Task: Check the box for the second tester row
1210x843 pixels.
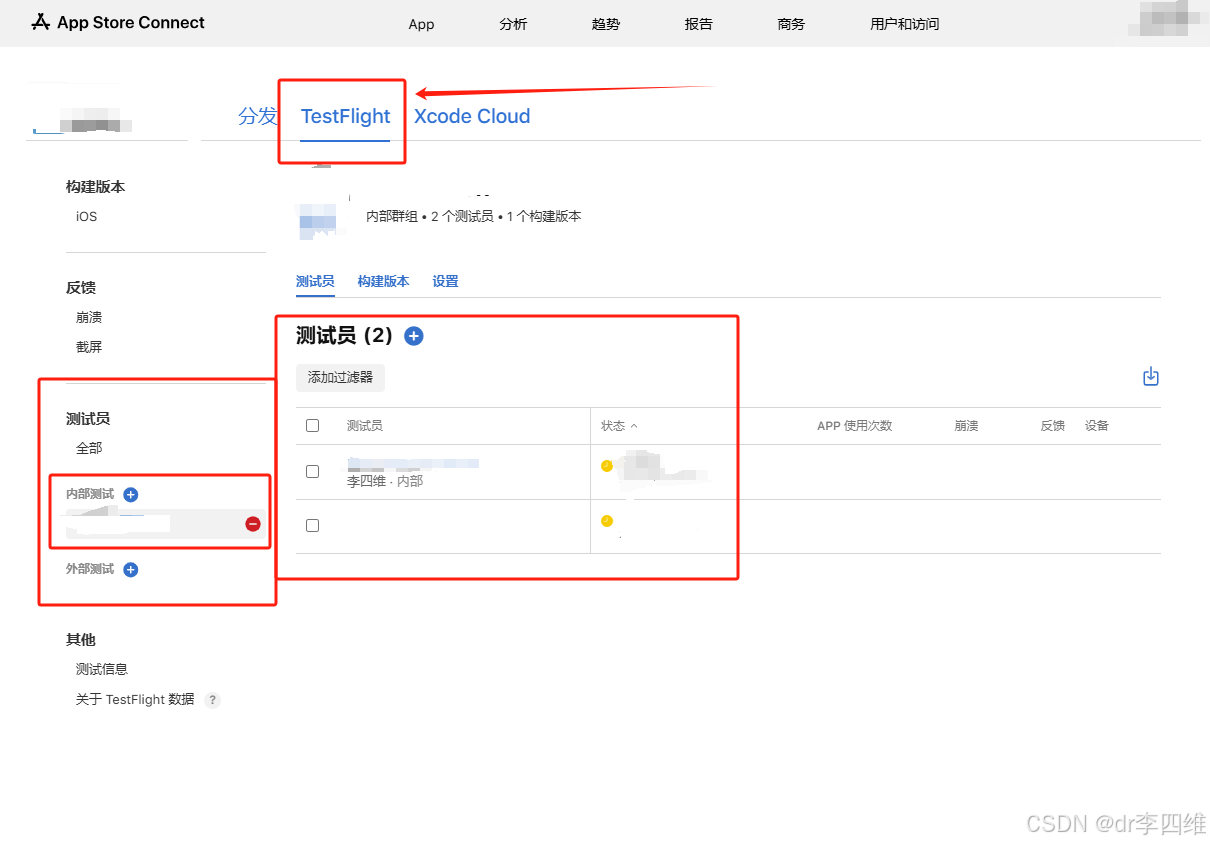Action: [x=312, y=525]
